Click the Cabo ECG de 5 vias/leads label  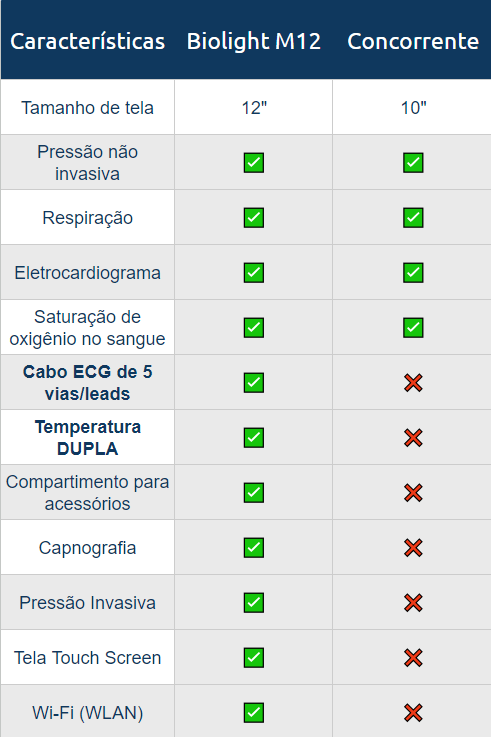(x=87, y=383)
